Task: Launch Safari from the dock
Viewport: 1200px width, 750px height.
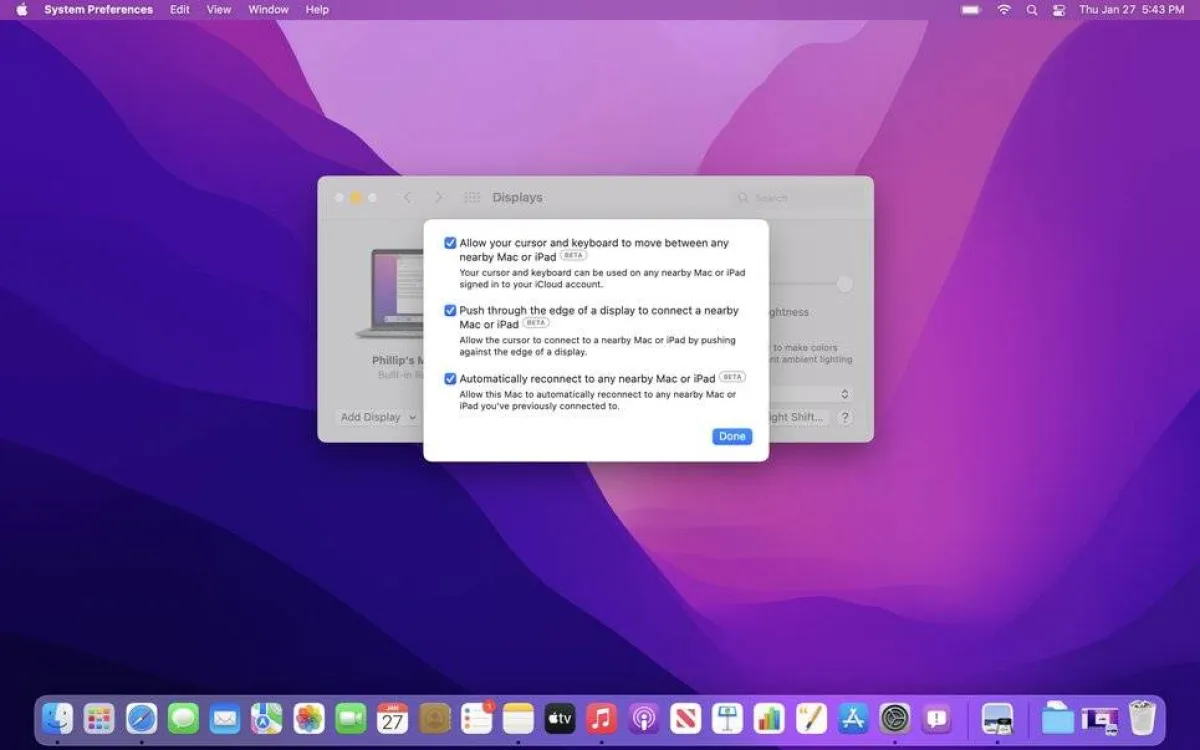Action: pos(142,717)
